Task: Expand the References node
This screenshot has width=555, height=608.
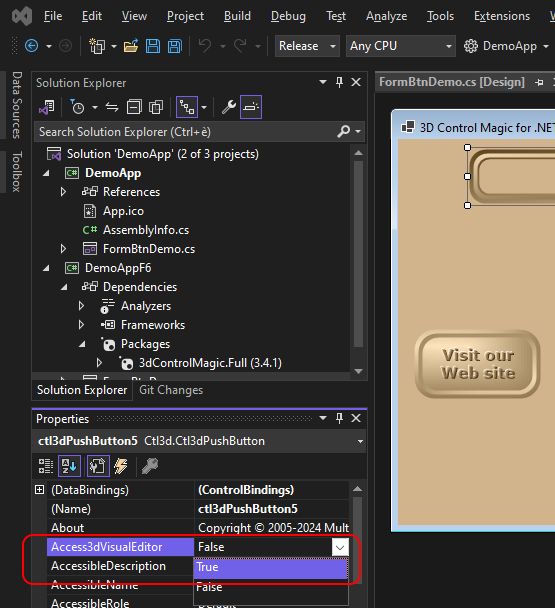Action: [x=63, y=192]
